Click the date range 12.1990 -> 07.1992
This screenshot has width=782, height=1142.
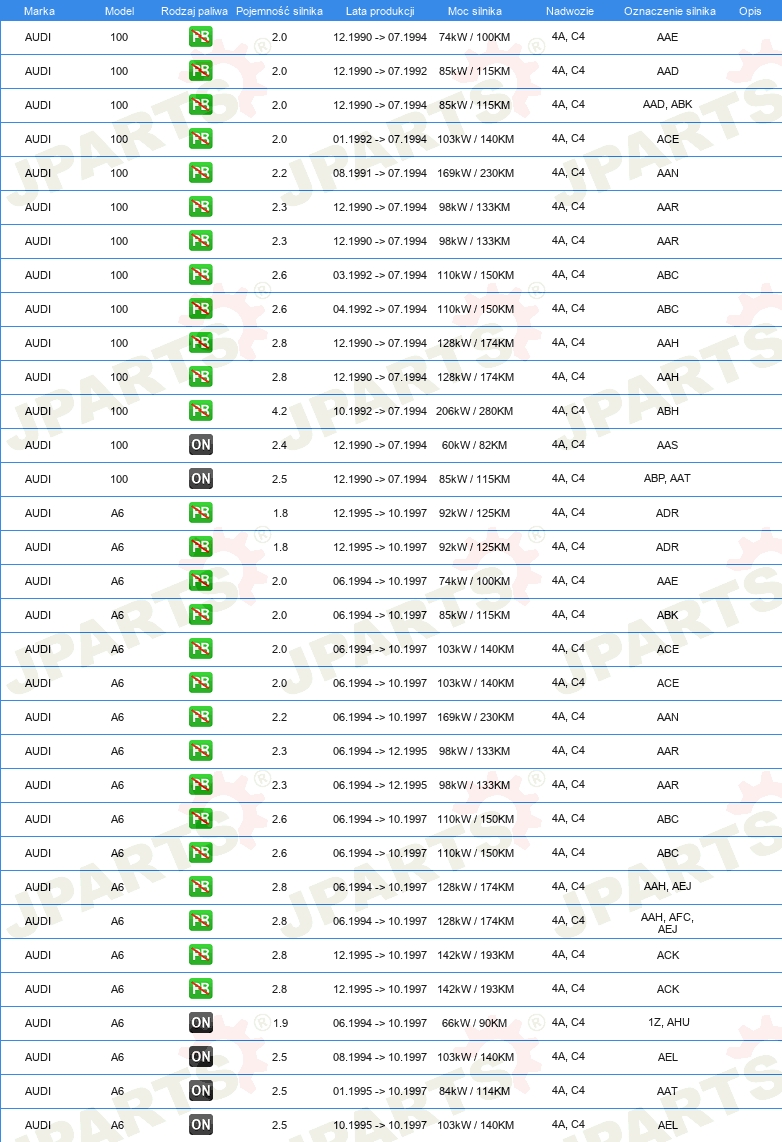coord(380,71)
